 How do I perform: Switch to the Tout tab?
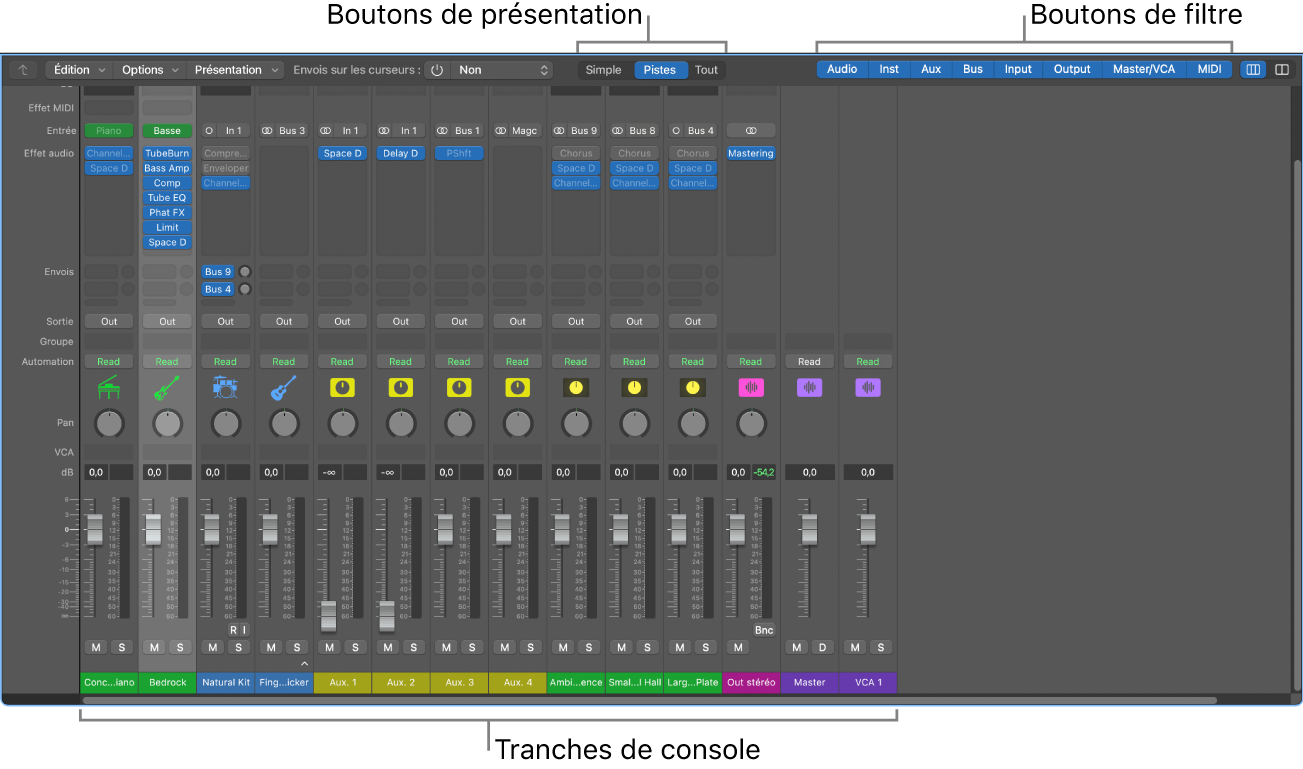[706, 69]
